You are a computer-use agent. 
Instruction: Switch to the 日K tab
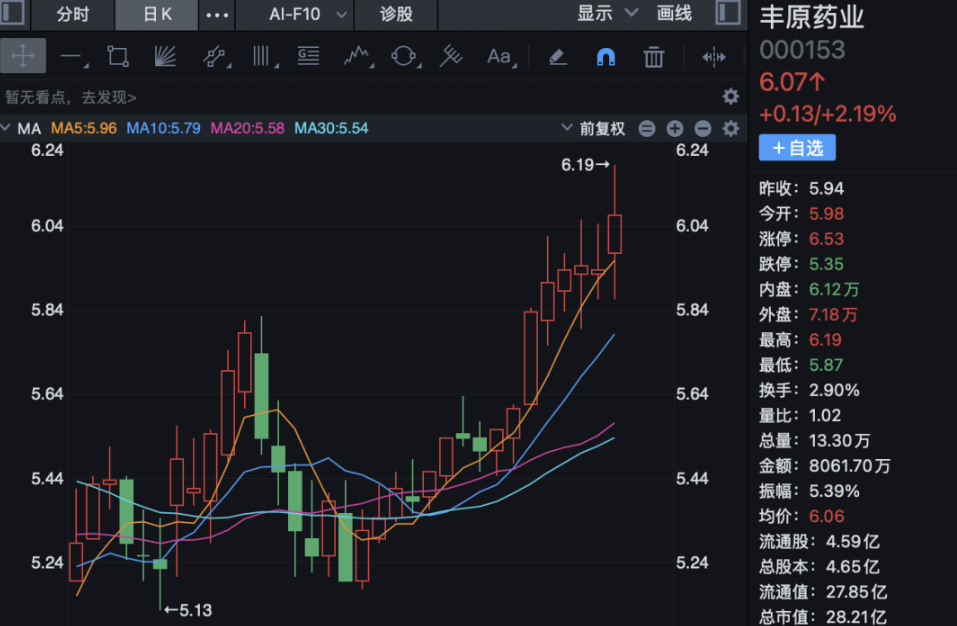(157, 14)
